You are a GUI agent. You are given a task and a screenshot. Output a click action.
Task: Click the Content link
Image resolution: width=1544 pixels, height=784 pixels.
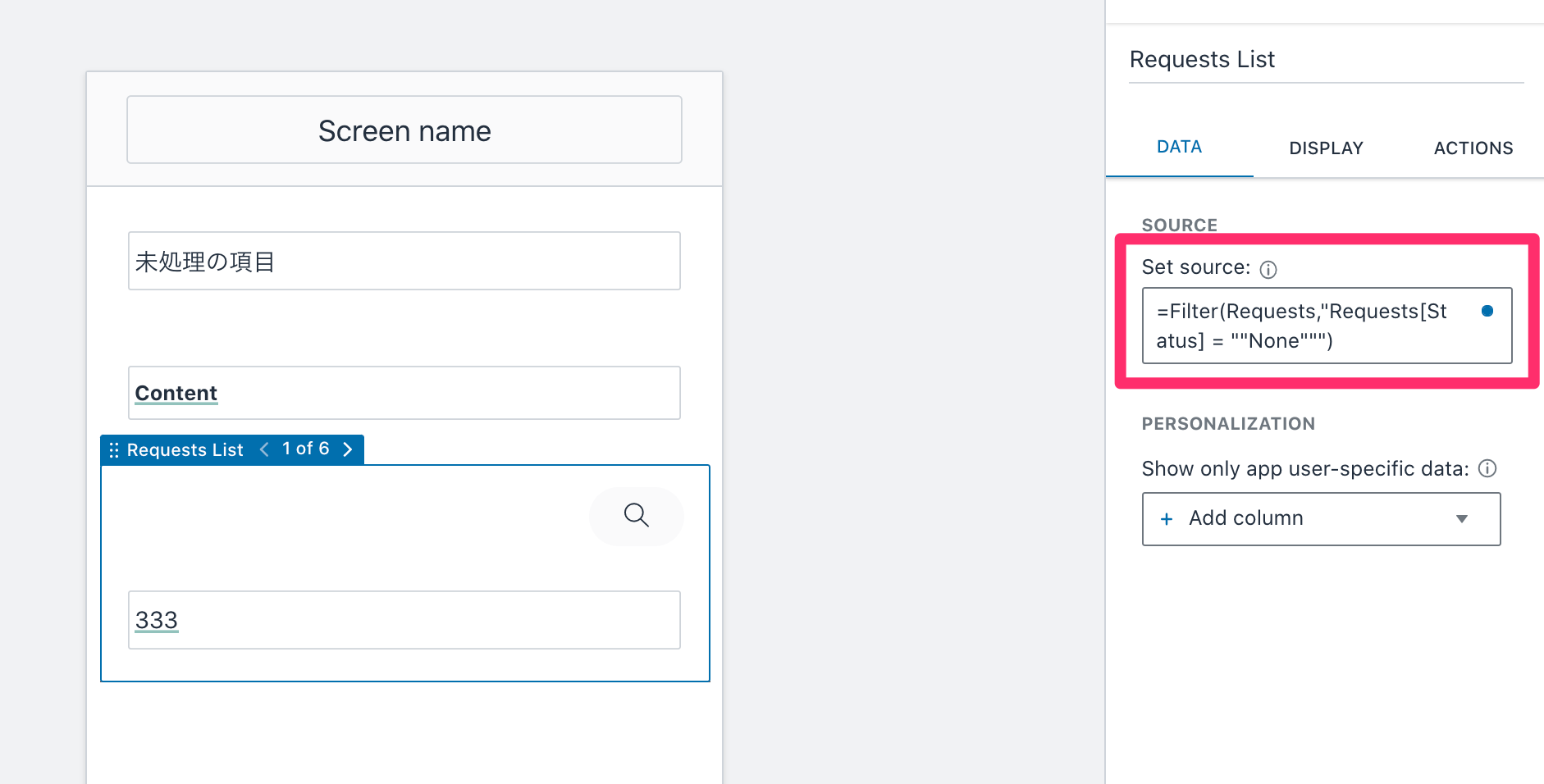click(x=176, y=393)
